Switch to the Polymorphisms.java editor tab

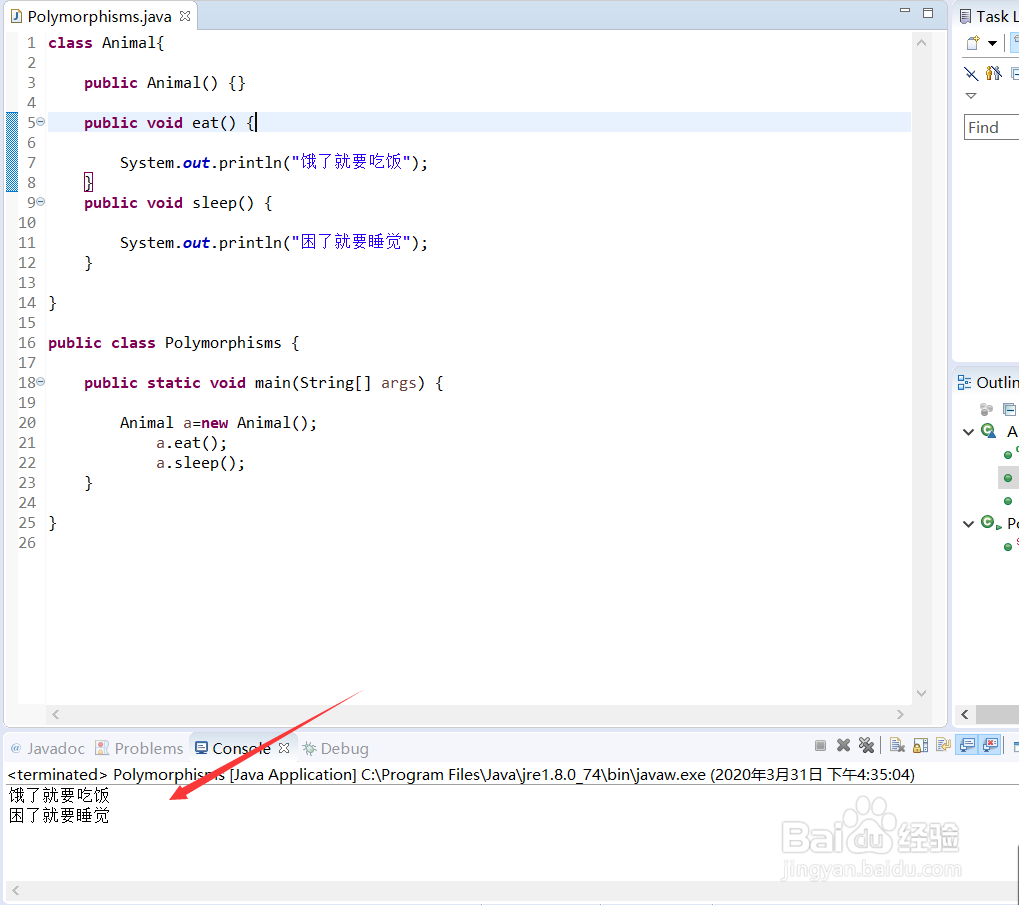(99, 16)
